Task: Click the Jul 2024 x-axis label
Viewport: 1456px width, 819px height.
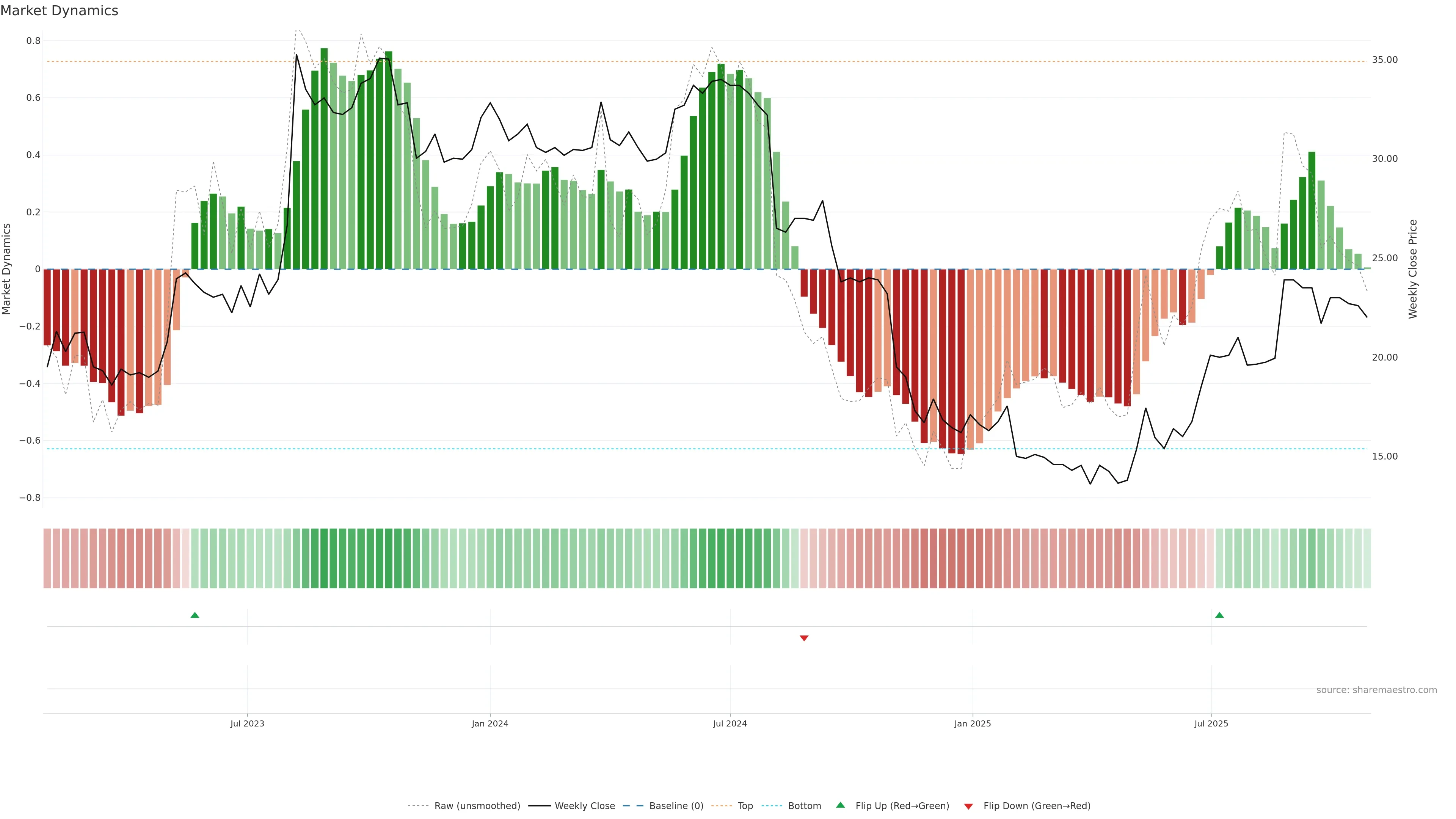Action: click(730, 723)
